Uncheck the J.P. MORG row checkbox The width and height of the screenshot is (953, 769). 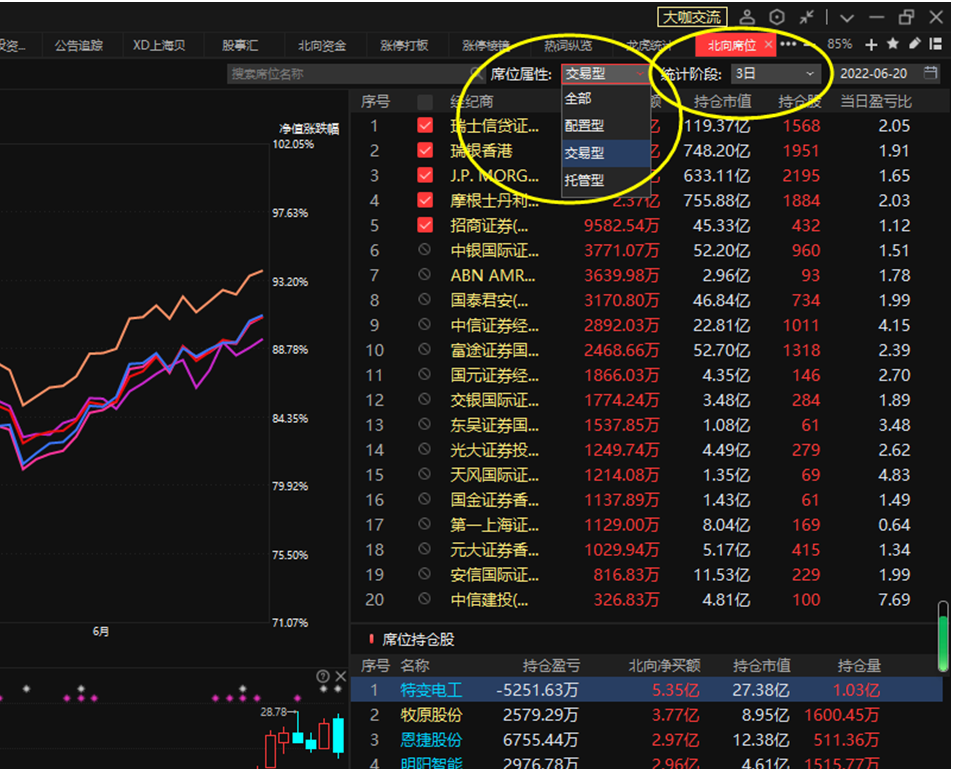(425, 176)
